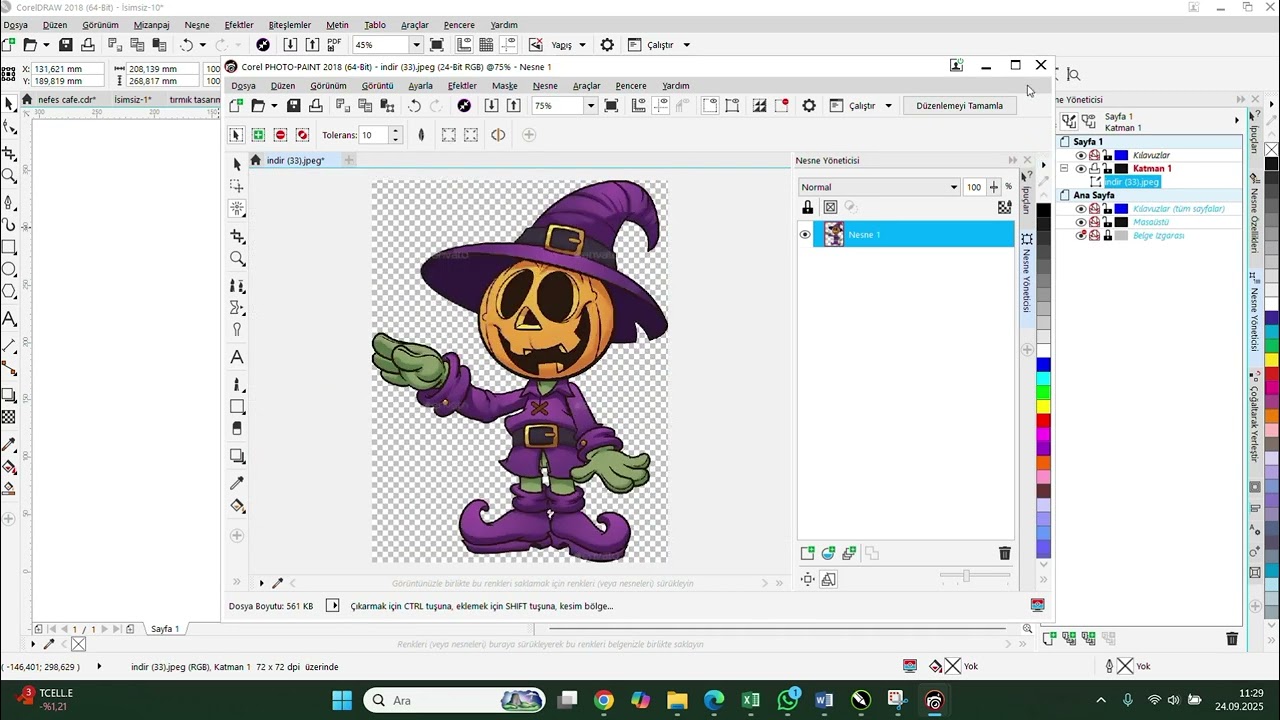
Task: Click the Sayfa 1 page tab at bottom
Action: (x=165, y=629)
